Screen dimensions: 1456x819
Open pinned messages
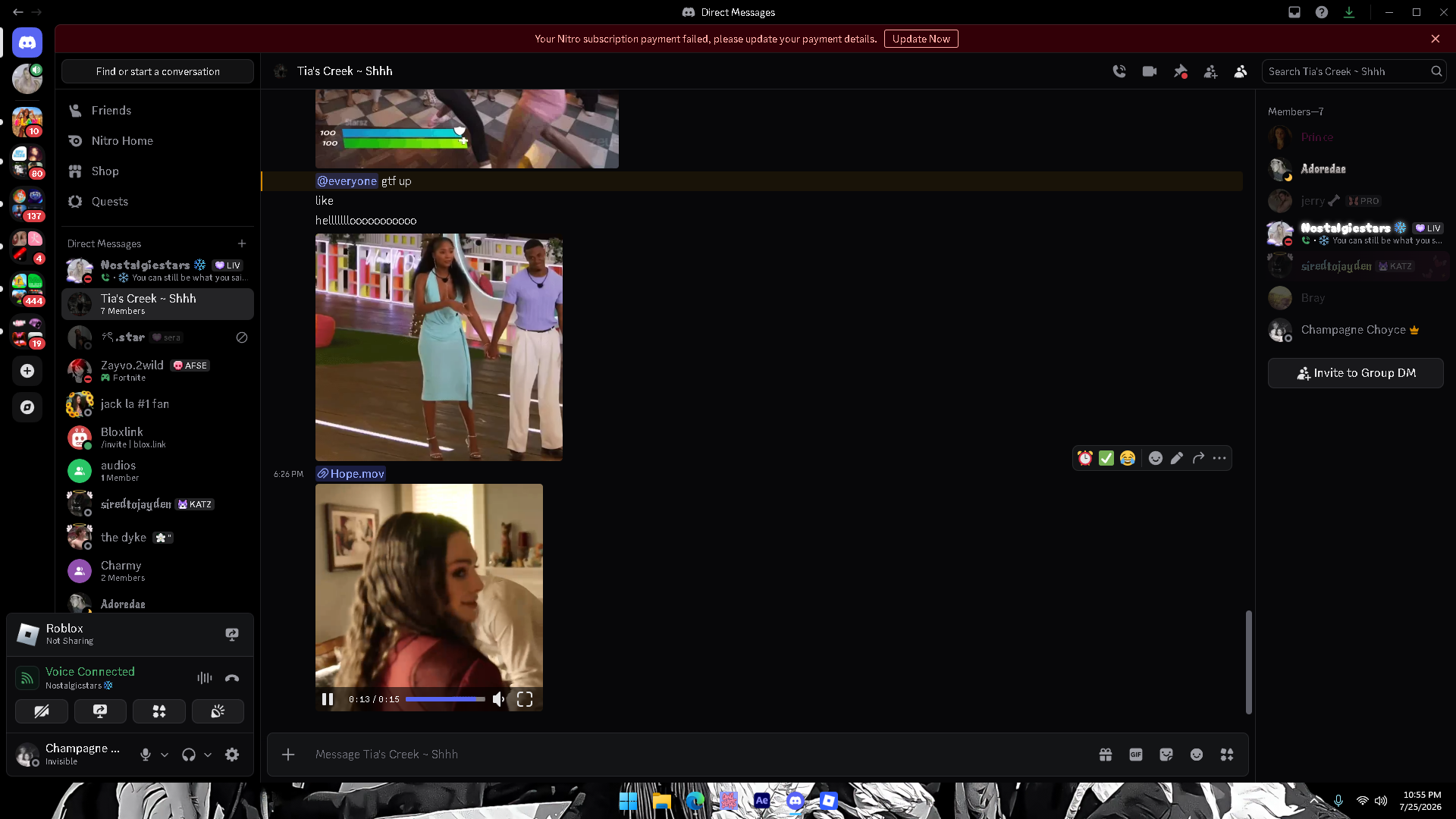click(x=1181, y=71)
